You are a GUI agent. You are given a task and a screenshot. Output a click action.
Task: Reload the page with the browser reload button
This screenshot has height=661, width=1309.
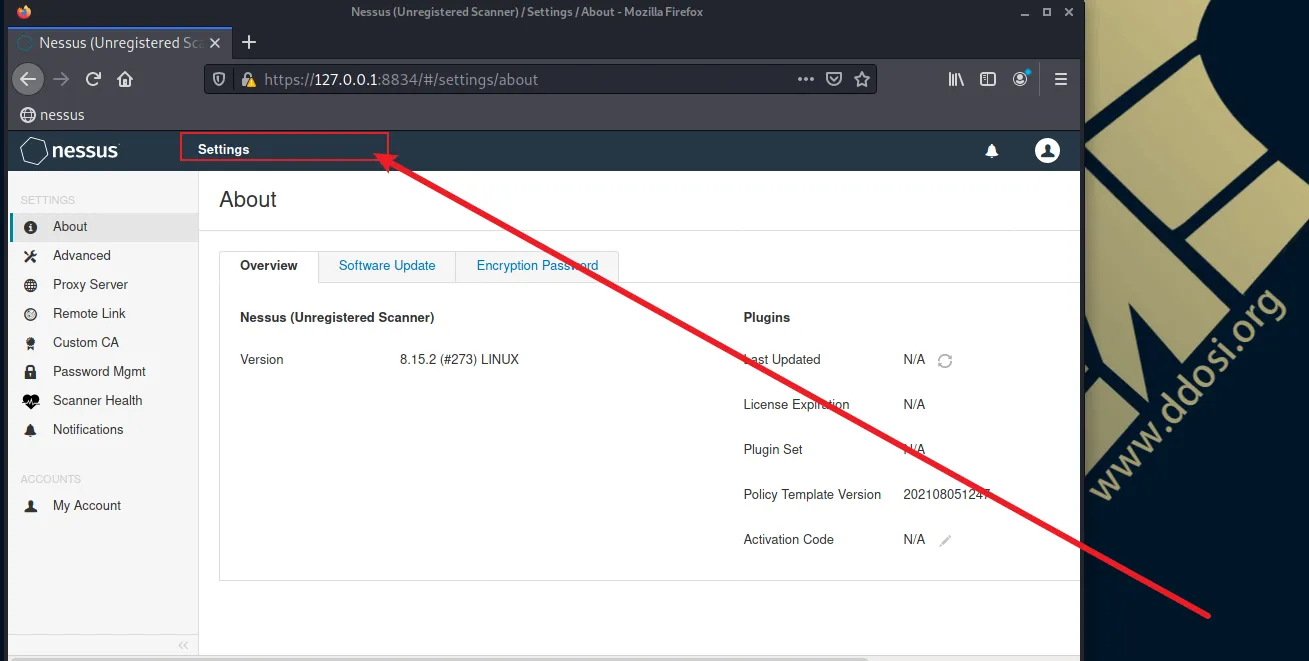point(93,80)
